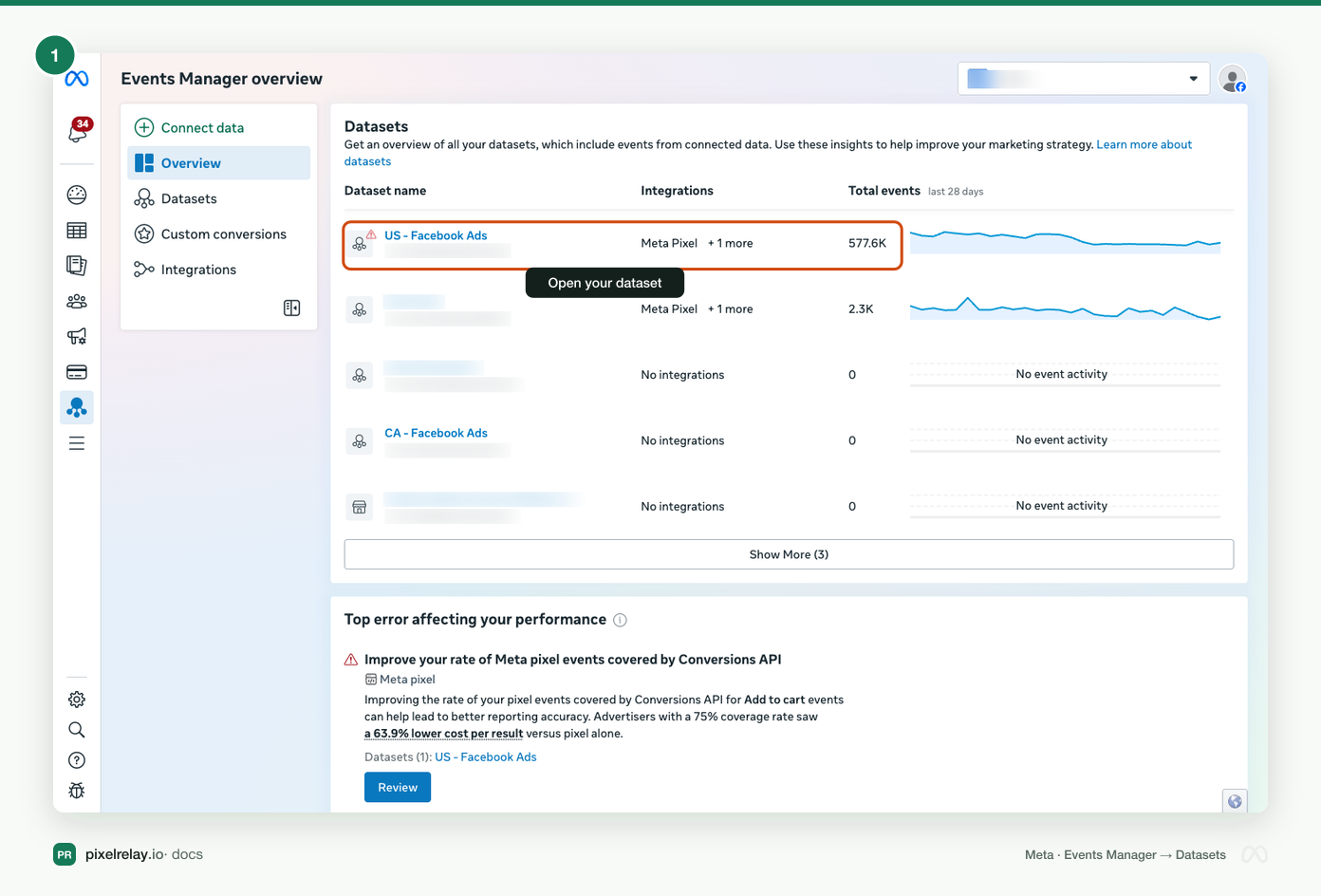Open the megaphone ads icon in sidebar

pos(77,337)
